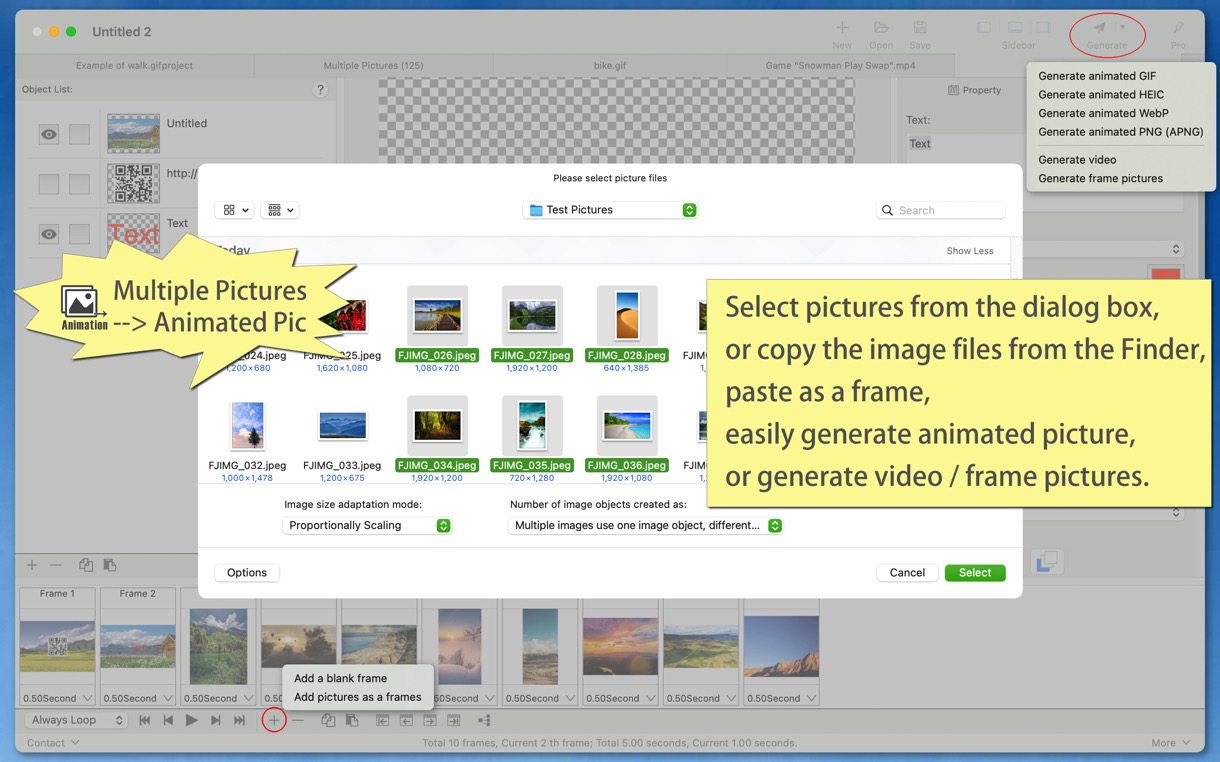Viewport: 1220px width, 762px height.
Task: Toggle the second checkbox in the QR code row
Action: coord(80,184)
